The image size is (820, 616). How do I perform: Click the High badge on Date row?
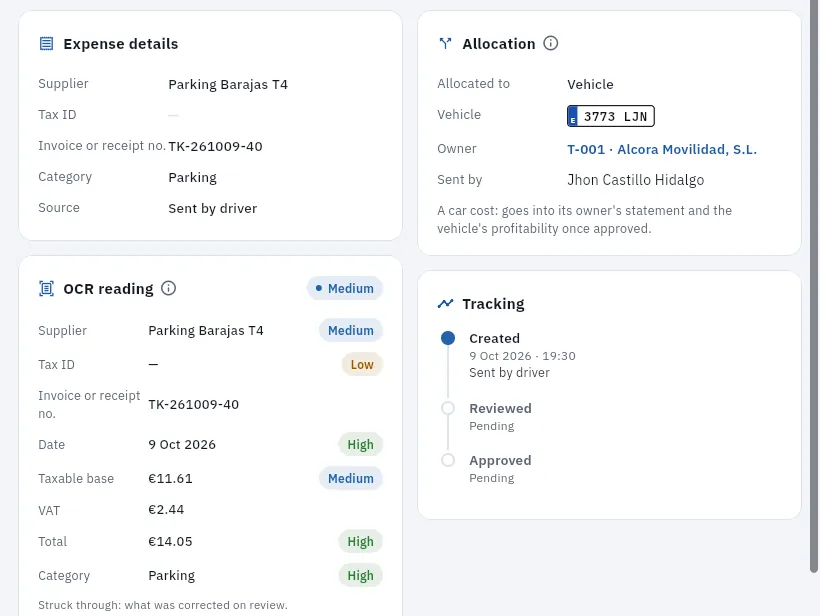pos(360,444)
